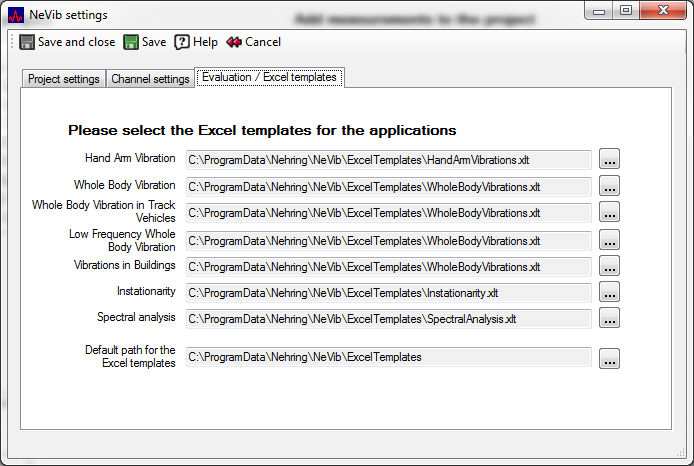Browse for Instationarity template file

tap(609, 292)
